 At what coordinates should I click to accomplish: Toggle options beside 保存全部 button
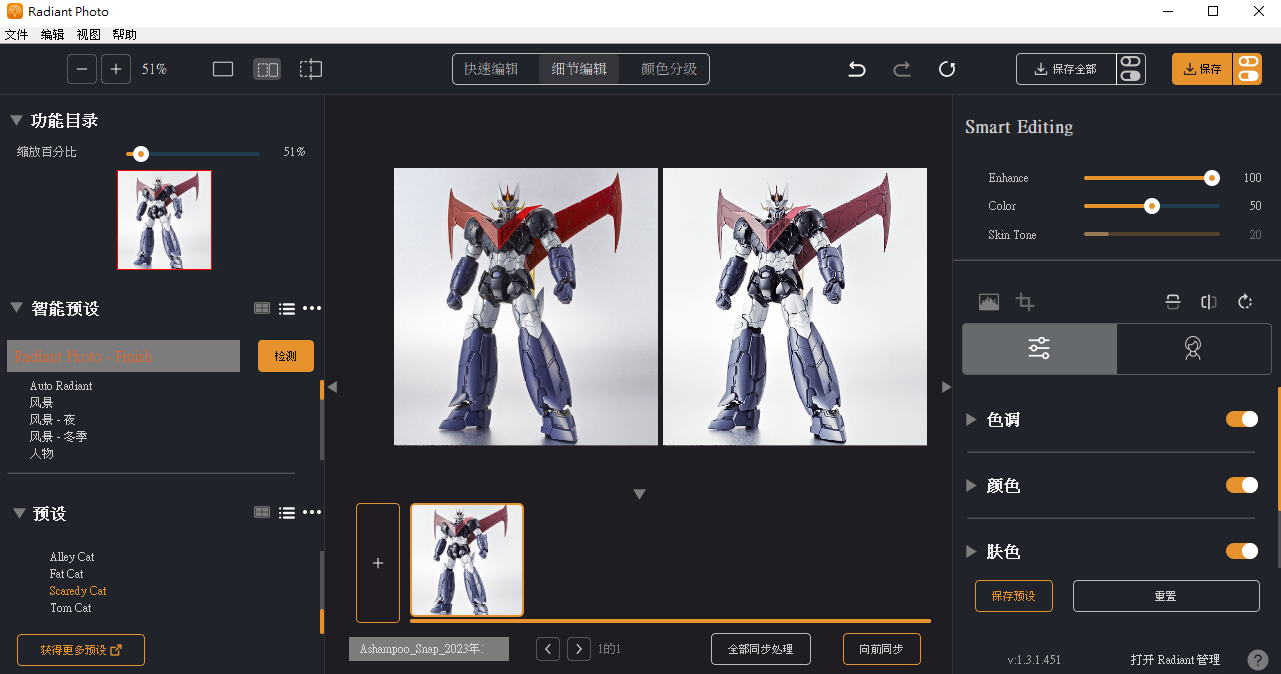click(x=1131, y=69)
